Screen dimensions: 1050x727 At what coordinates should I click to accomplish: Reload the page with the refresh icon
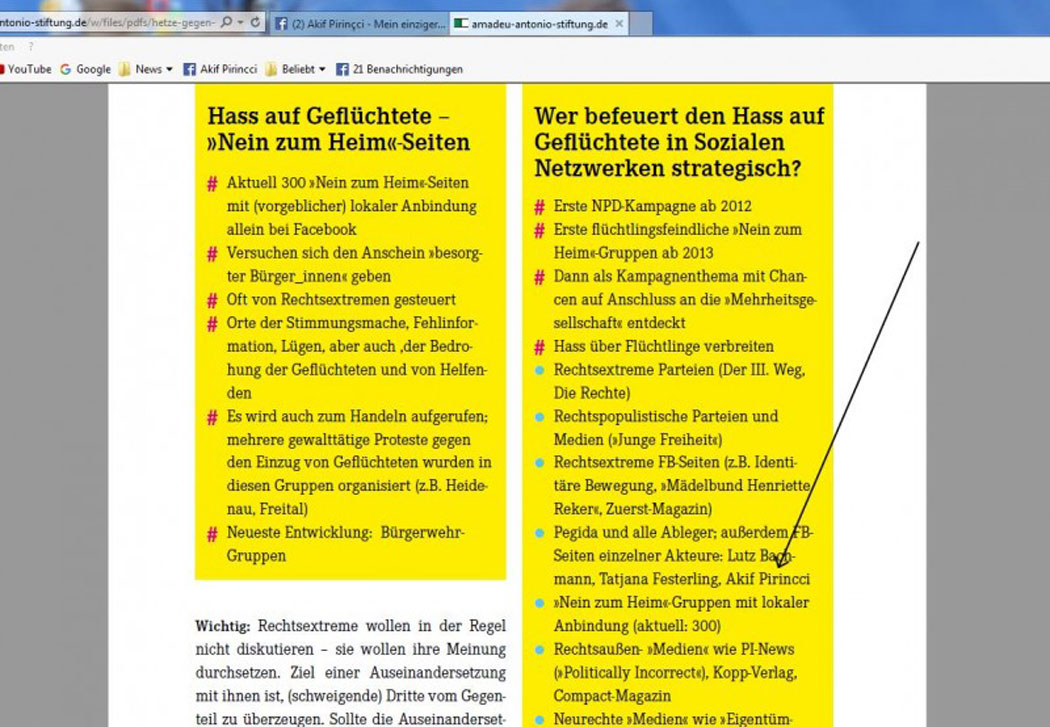255,22
